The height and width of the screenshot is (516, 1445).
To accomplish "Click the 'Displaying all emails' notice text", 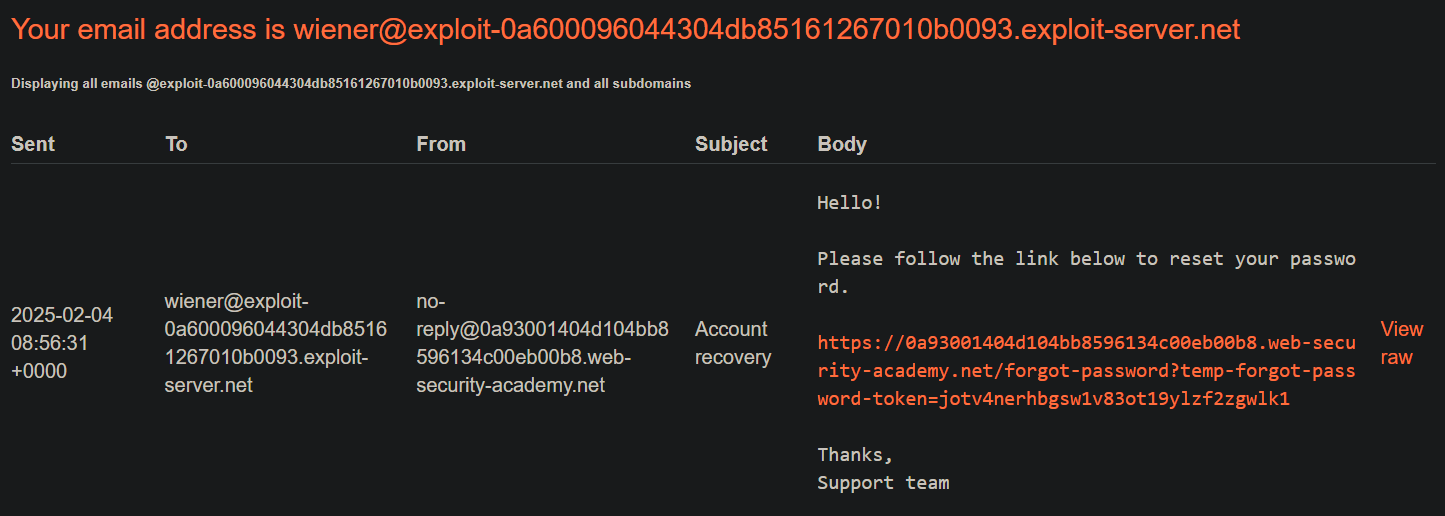I will [351, 84].
